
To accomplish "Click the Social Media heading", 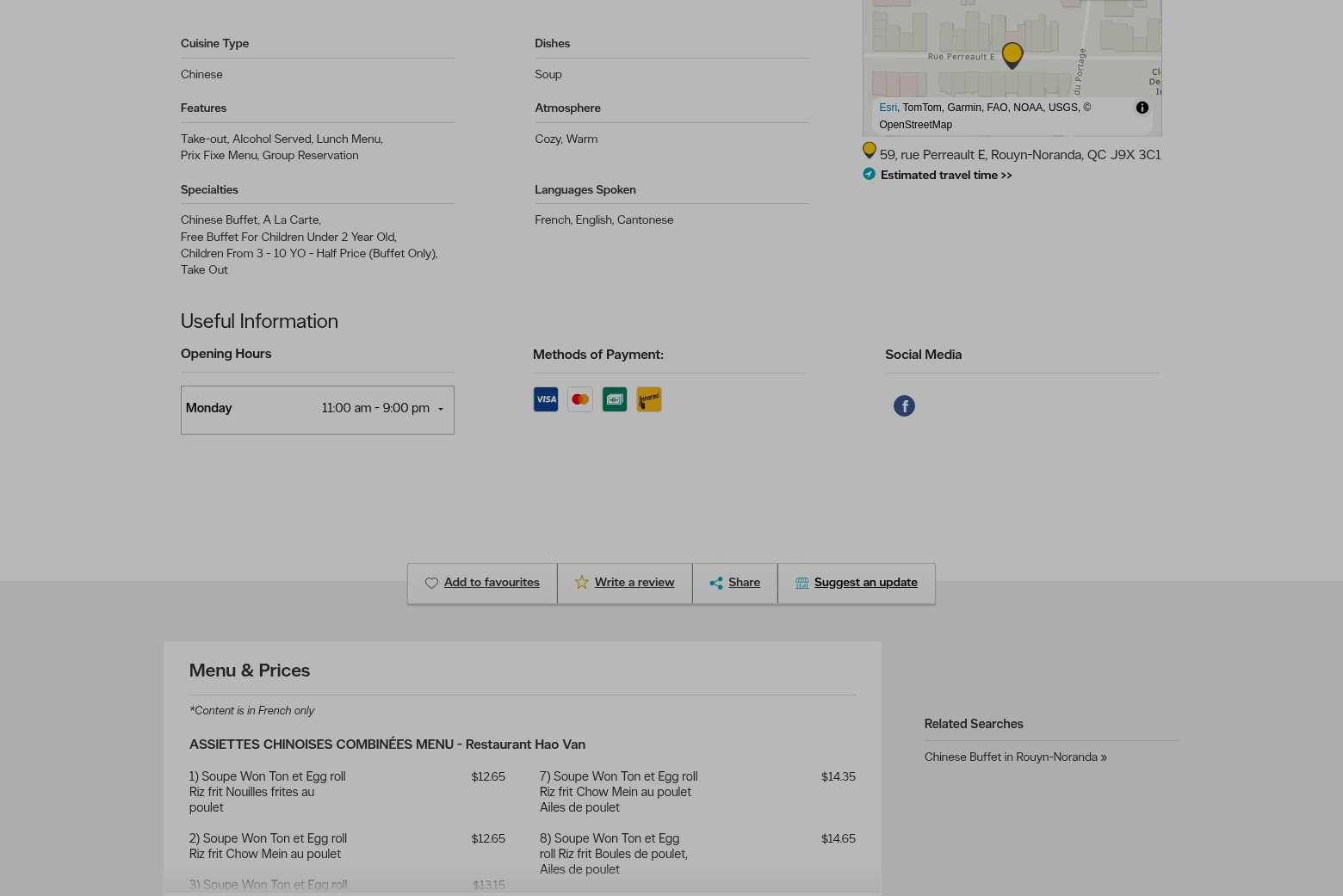I will pyautogui.click(x=923, y=355).
